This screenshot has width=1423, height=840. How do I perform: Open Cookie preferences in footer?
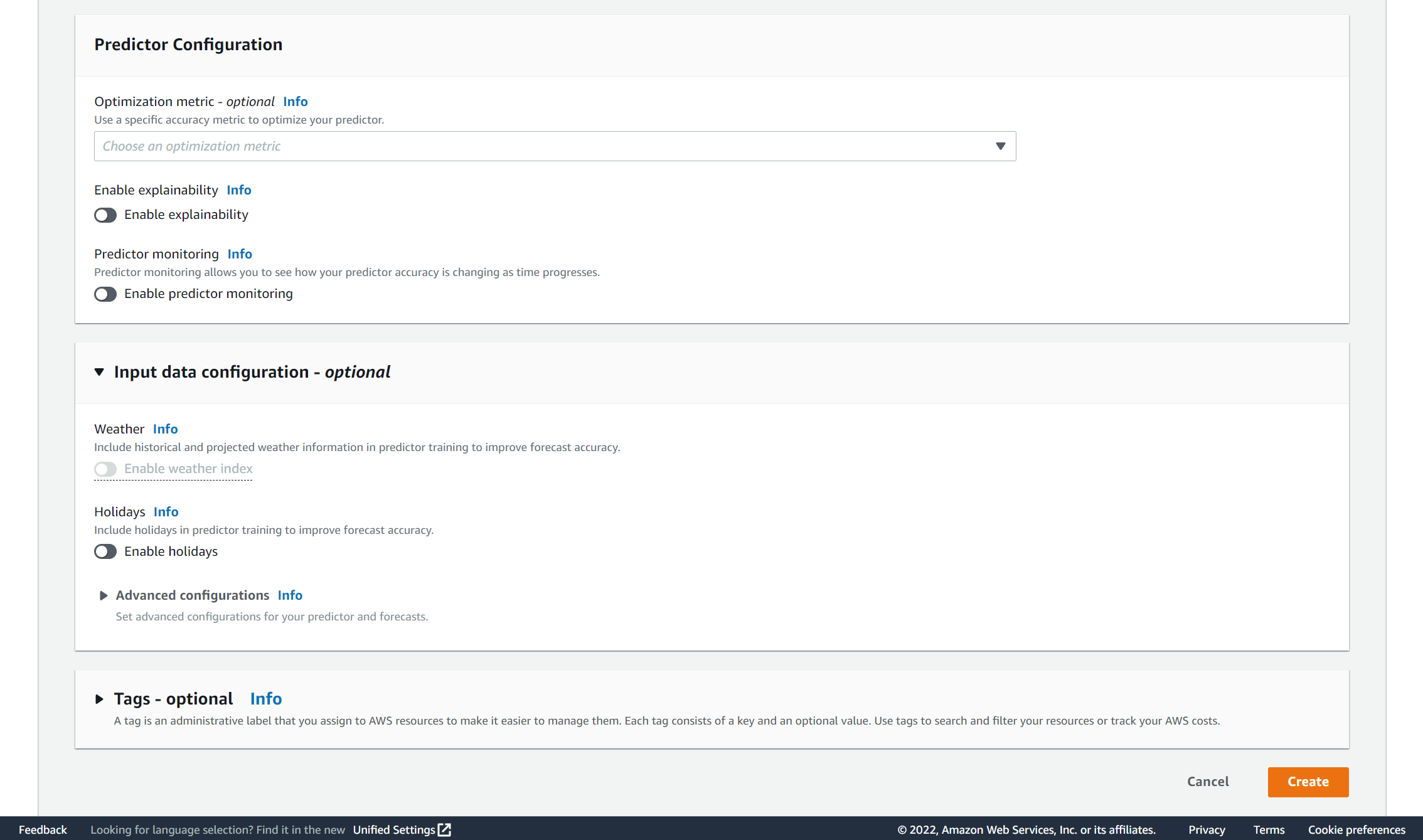click(1356, 829)
